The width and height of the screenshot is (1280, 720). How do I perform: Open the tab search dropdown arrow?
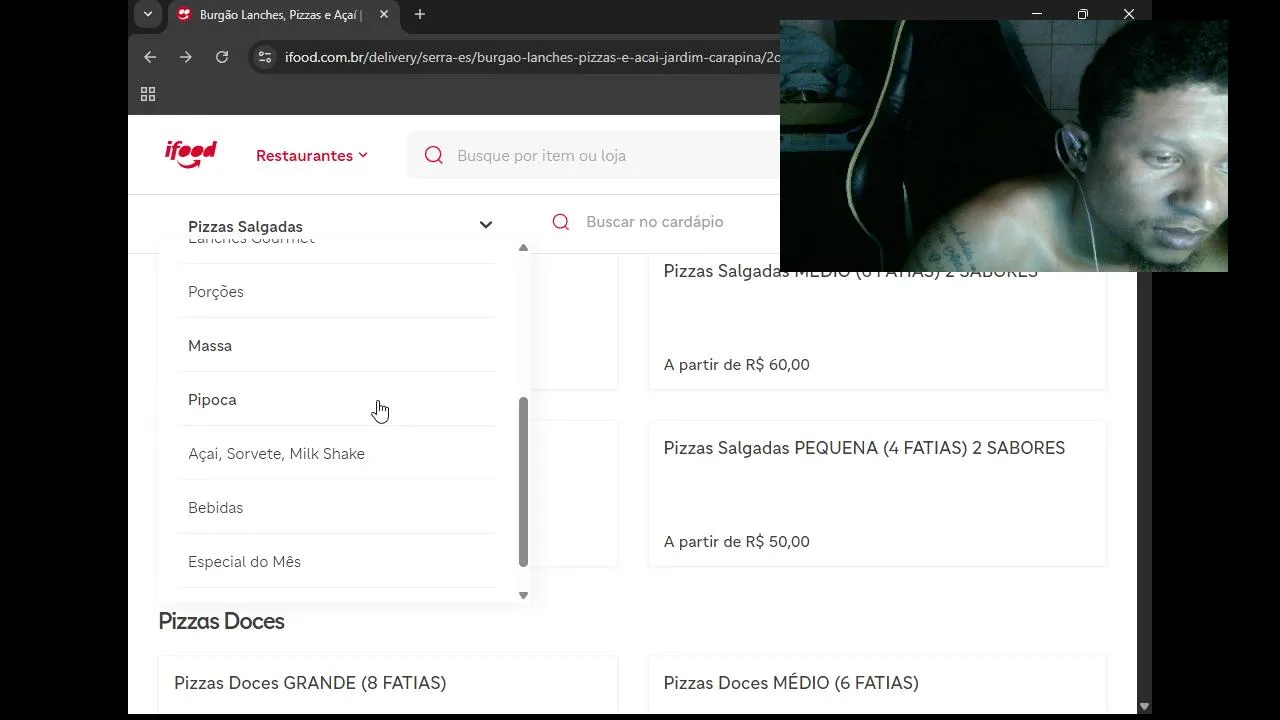[x=148, y=14]
